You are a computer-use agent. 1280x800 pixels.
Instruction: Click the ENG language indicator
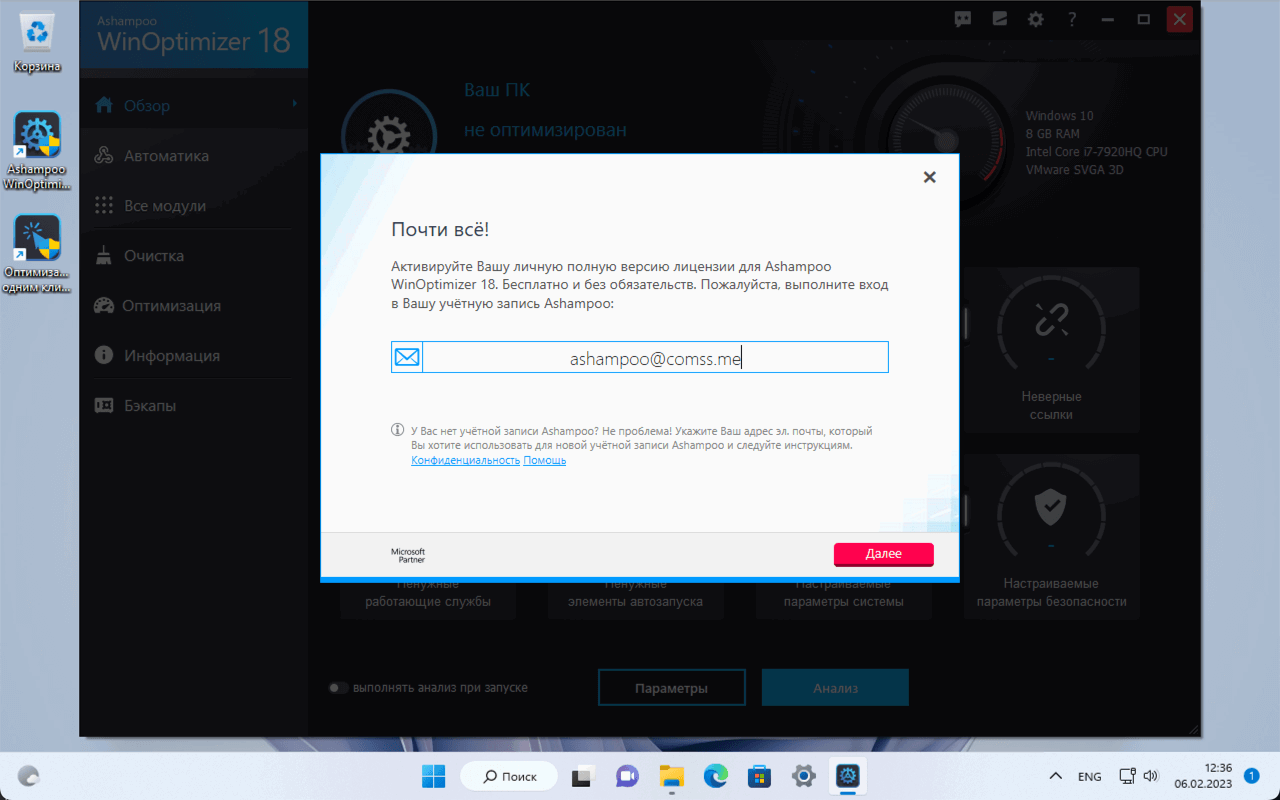coord(1089,777)
